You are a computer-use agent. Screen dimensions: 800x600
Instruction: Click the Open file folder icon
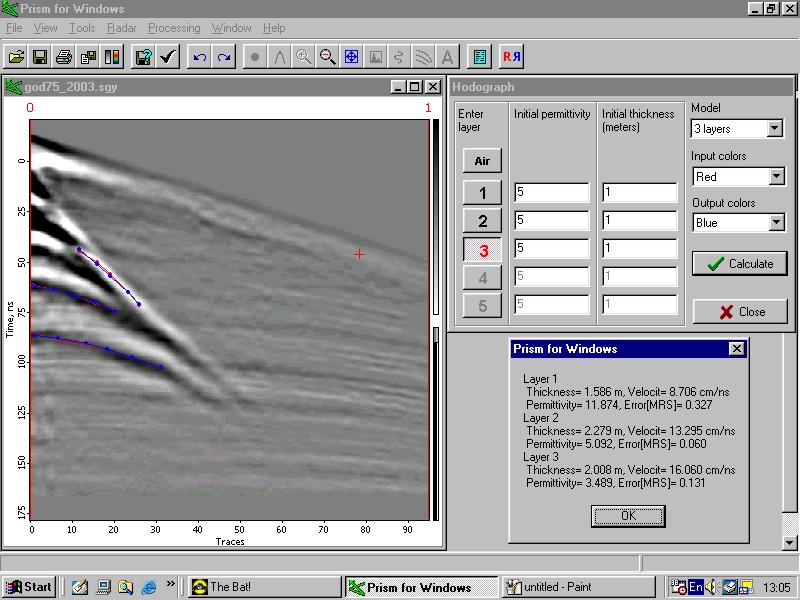pyautogui.click(x=16, y=56)
